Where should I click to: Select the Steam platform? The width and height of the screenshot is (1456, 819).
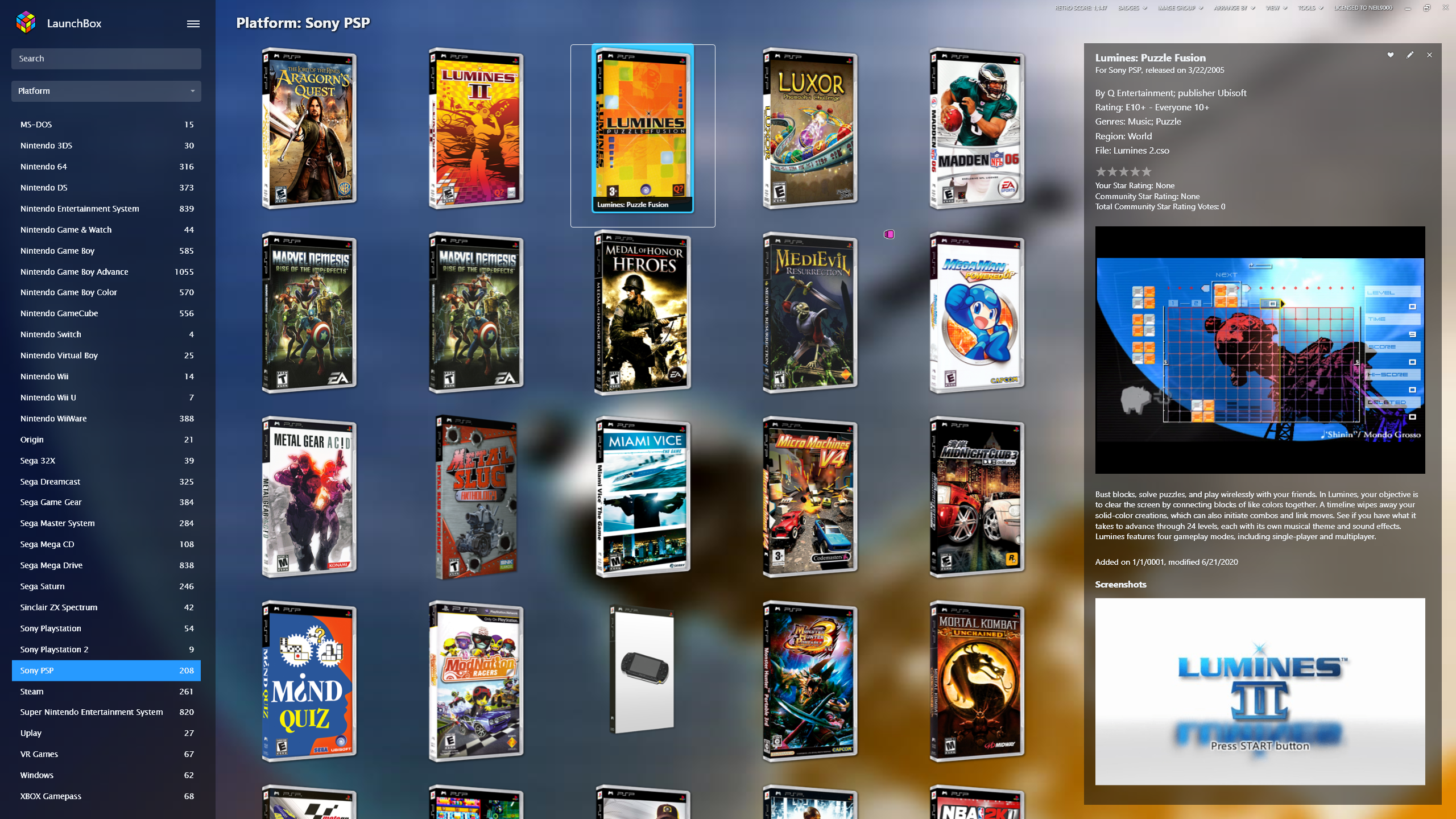[106, 692]
